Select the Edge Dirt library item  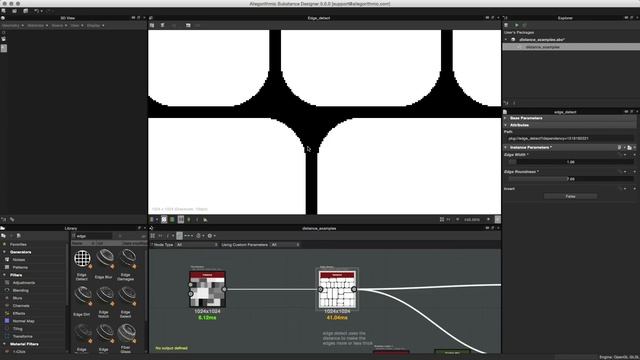click(x=82, y=301)
